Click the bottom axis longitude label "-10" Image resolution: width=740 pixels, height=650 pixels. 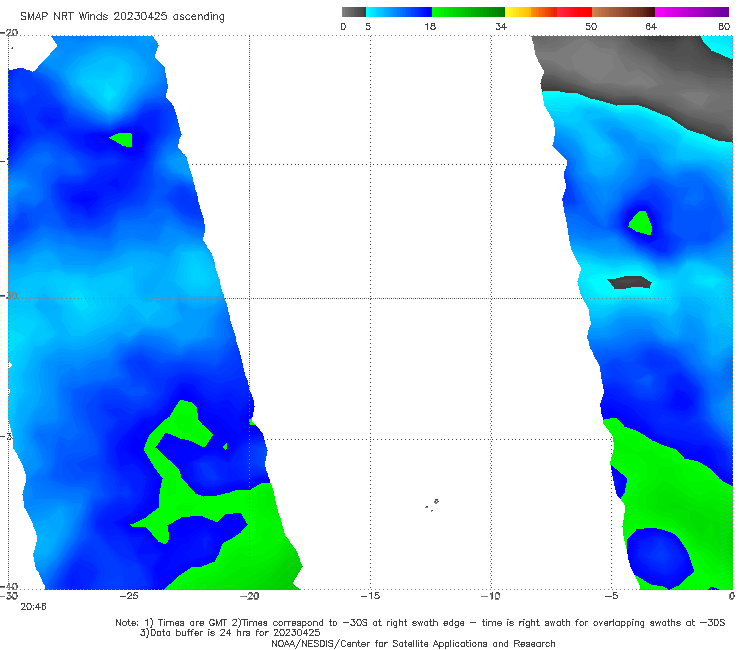pyautogui.click(x=491, y=596)
